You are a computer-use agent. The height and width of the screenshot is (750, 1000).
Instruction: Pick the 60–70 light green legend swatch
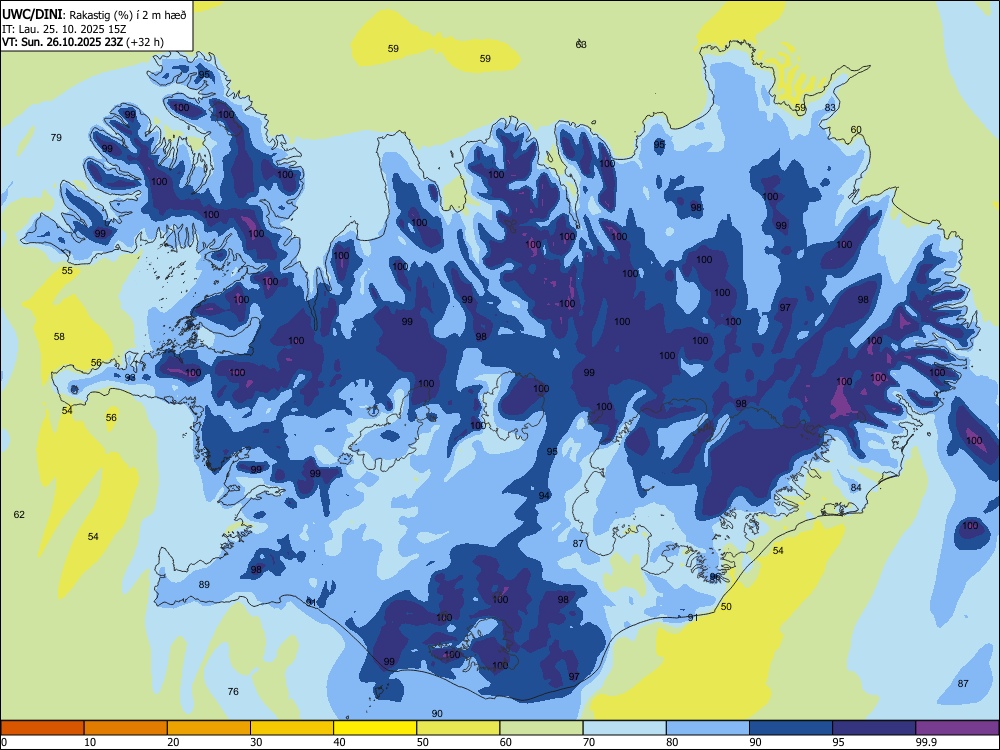tap(541, 728)
